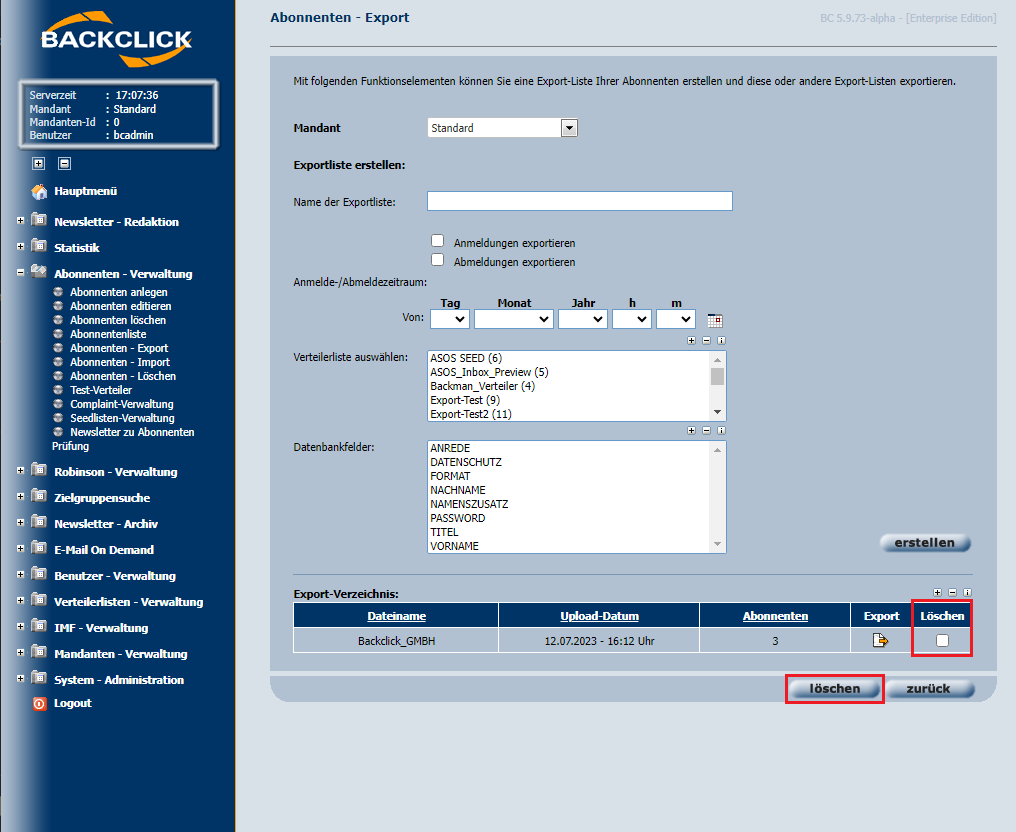Viewport: 1016px width, 832px height.
Task: Enable Anmeldungen exportieren checkbox
Action: pos(437,241)
